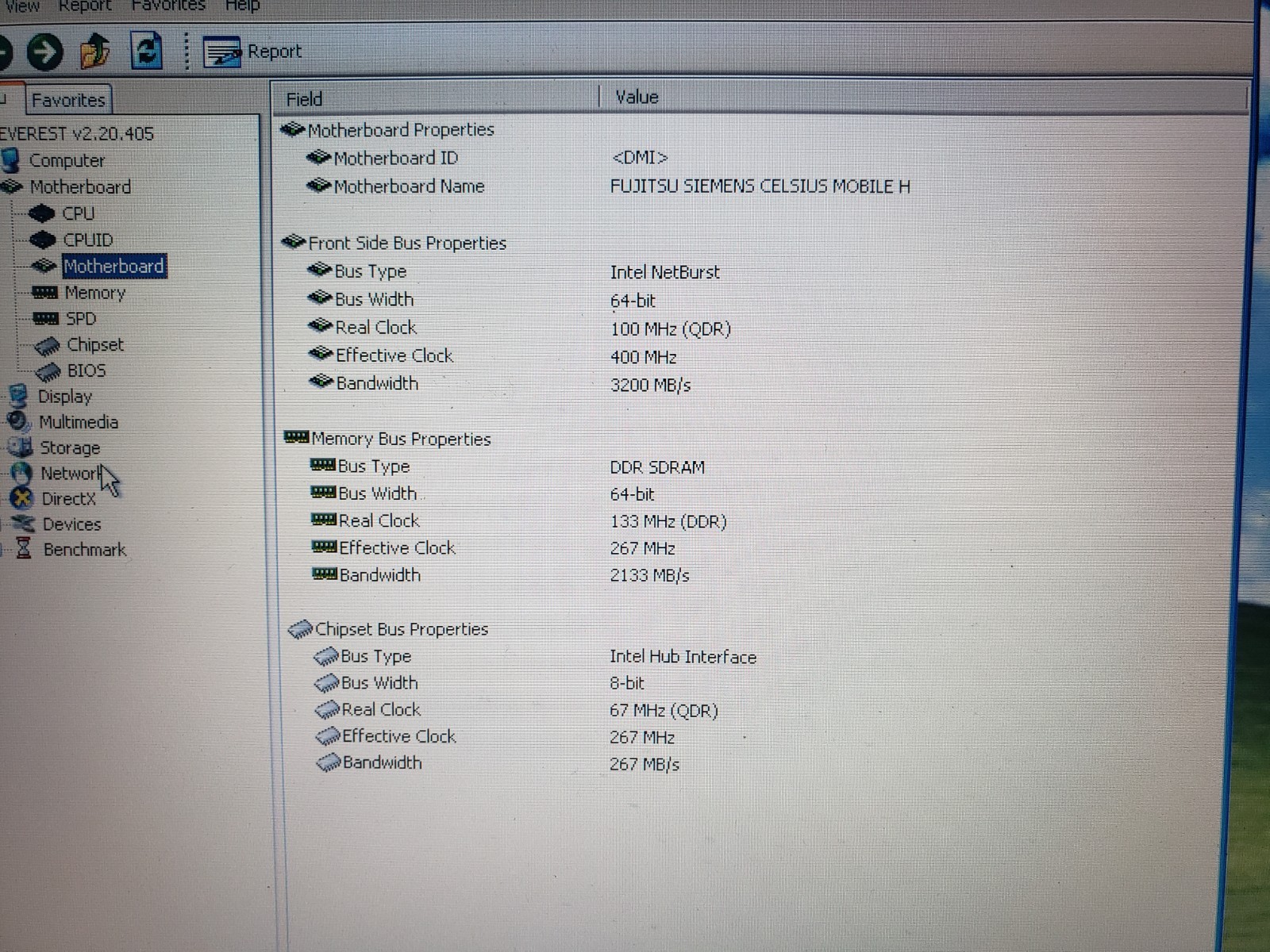1270x952 pixels.
Task: Click the 2133 MB/s bandwidth value
Action: point(649,575)
